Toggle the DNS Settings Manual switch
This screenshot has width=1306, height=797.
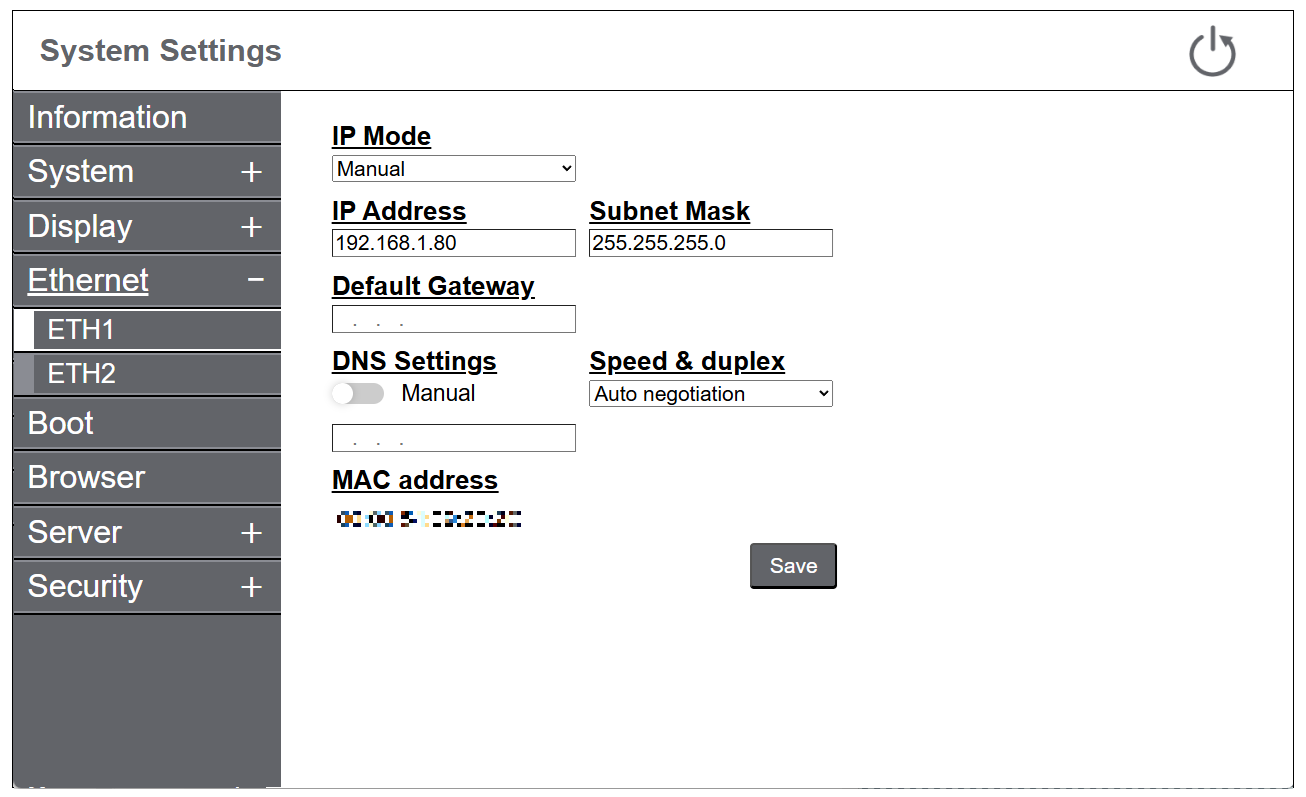coord(358,394)
